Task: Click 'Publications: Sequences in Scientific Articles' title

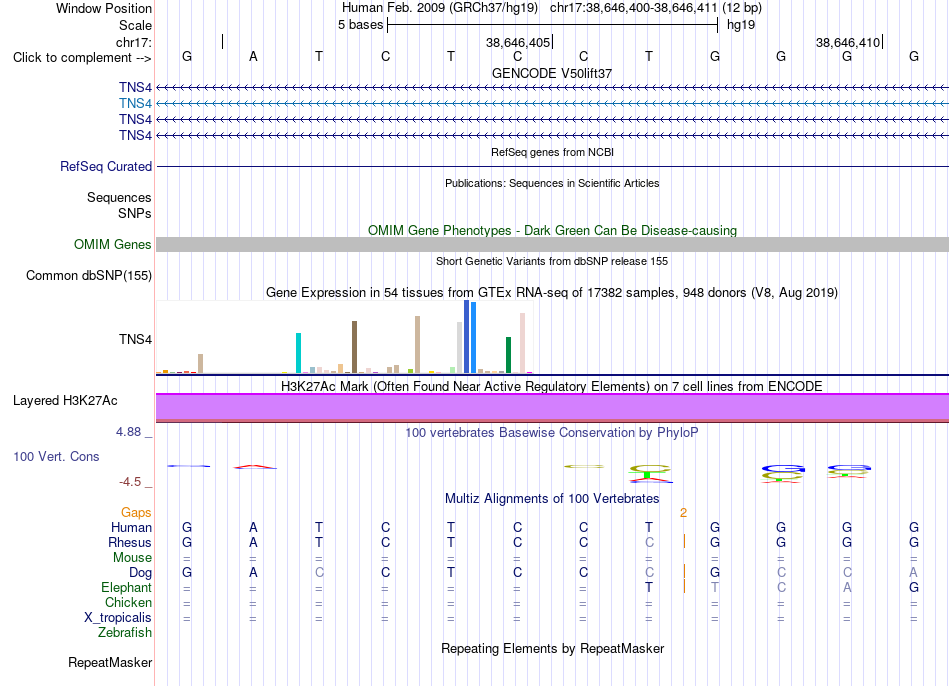Action: (x=552, y=183)
